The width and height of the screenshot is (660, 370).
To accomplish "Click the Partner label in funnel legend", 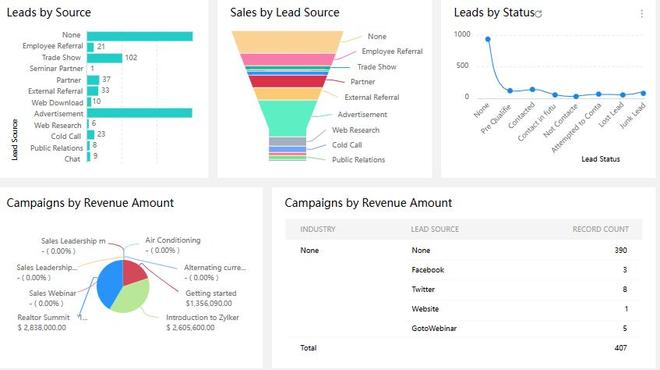I will [362, 82].
